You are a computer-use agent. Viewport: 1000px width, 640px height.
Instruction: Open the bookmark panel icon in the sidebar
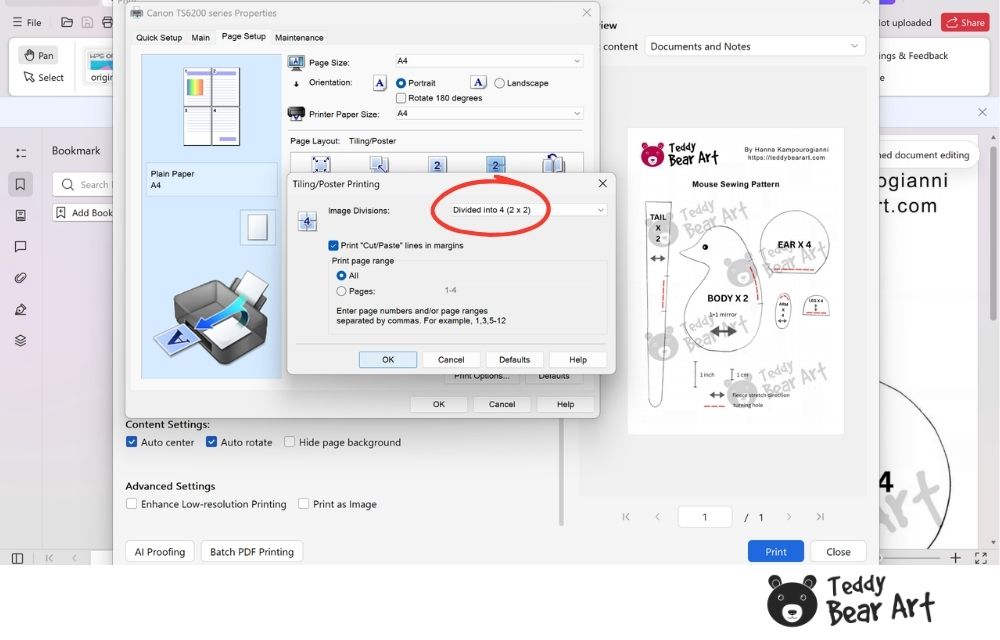pyautogui.click(x=20, y=184)
